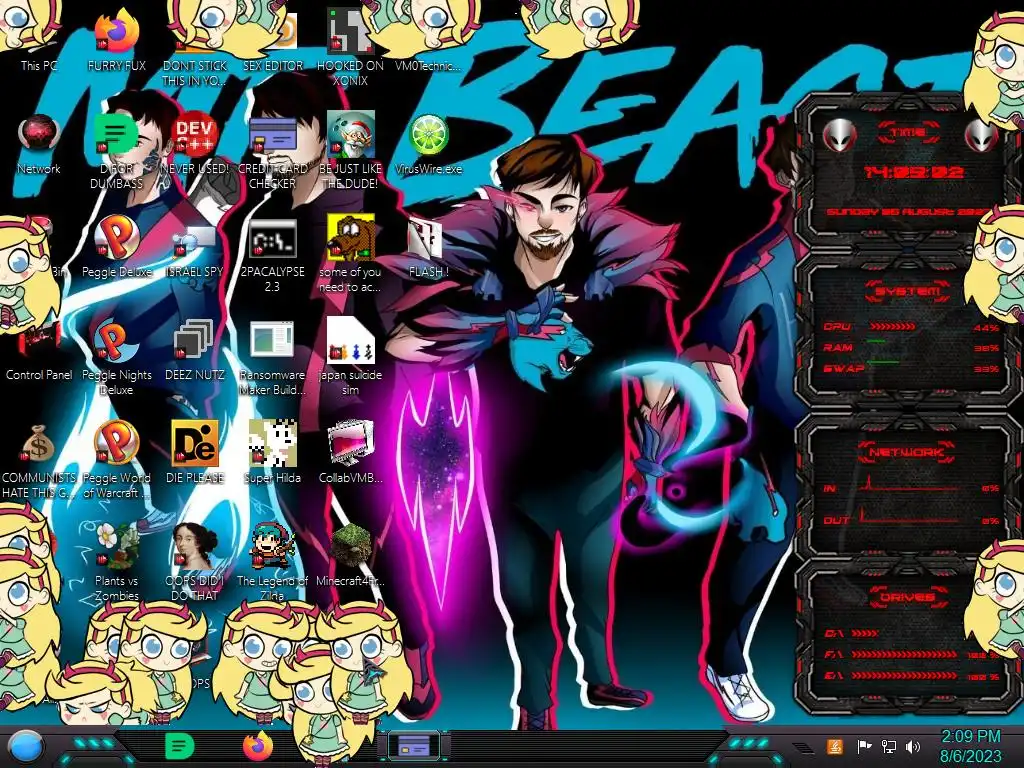This screenshot has height=768, width=1024.
Task: Click the SWAP usage bar in widget
Action: click(x=883, y=362)
